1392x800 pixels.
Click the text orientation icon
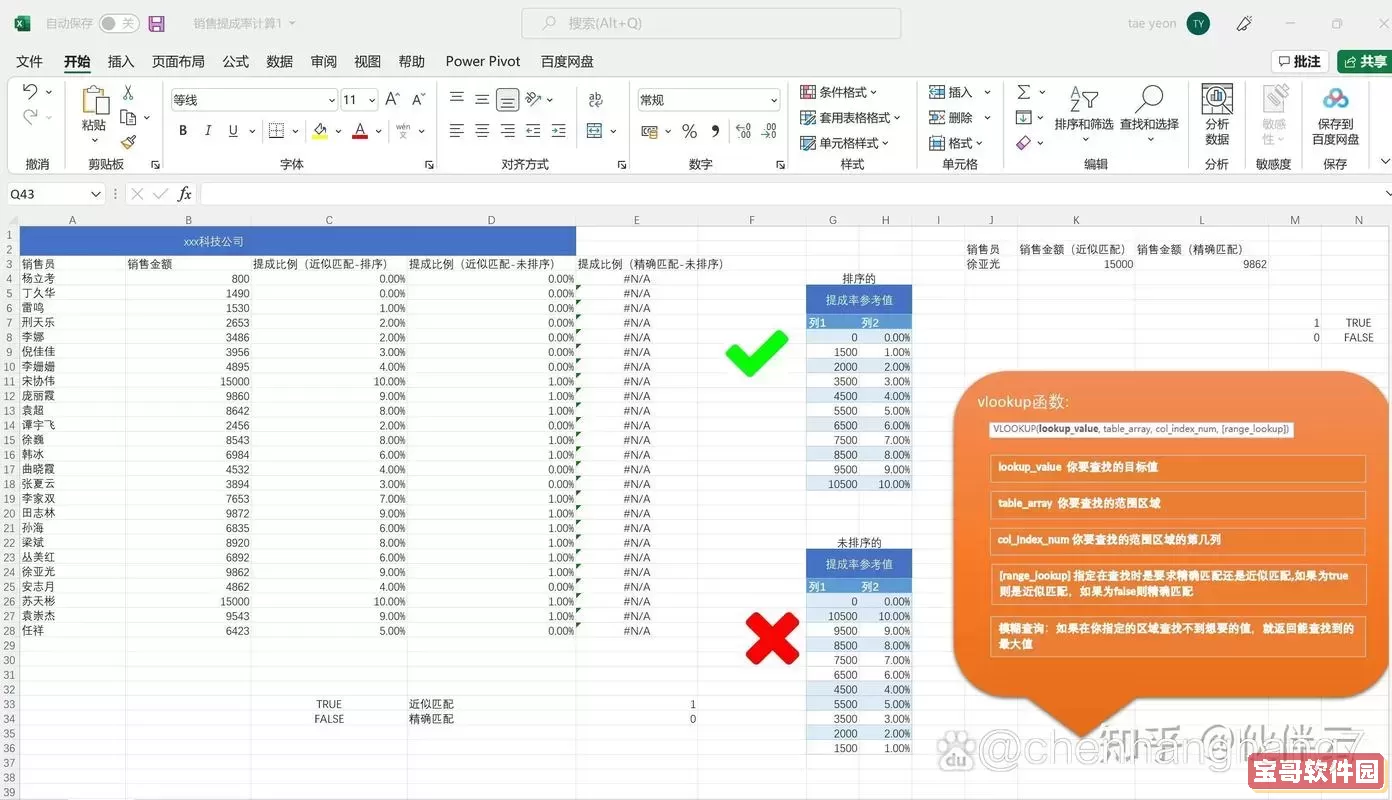[x=534, y=99]
